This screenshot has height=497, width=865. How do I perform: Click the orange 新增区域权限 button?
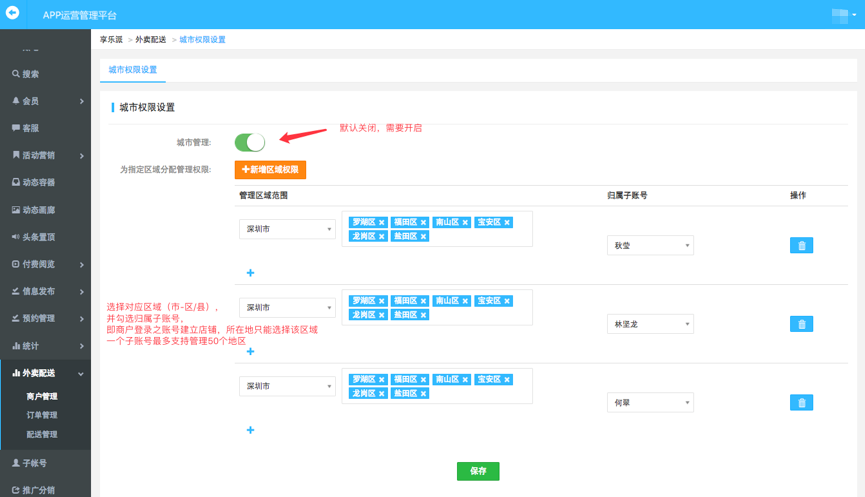point(270,170)
